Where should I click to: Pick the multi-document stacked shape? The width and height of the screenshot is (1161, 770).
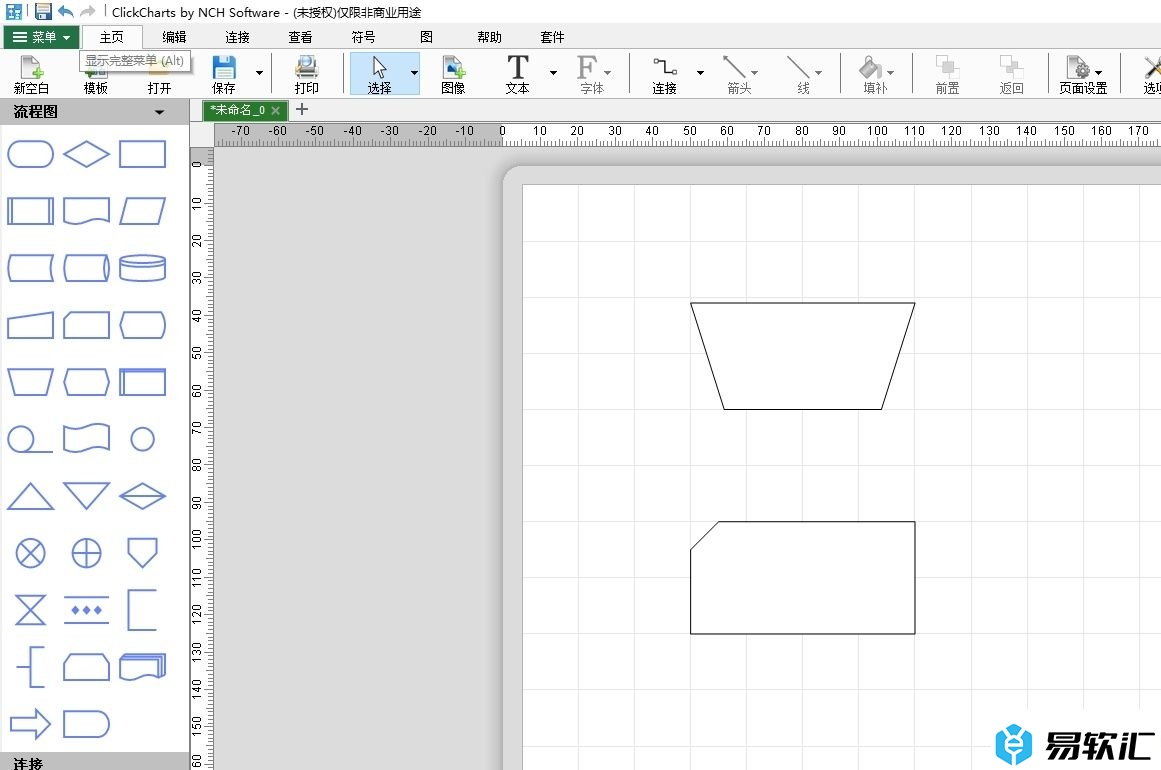click(x=142, y=666)
